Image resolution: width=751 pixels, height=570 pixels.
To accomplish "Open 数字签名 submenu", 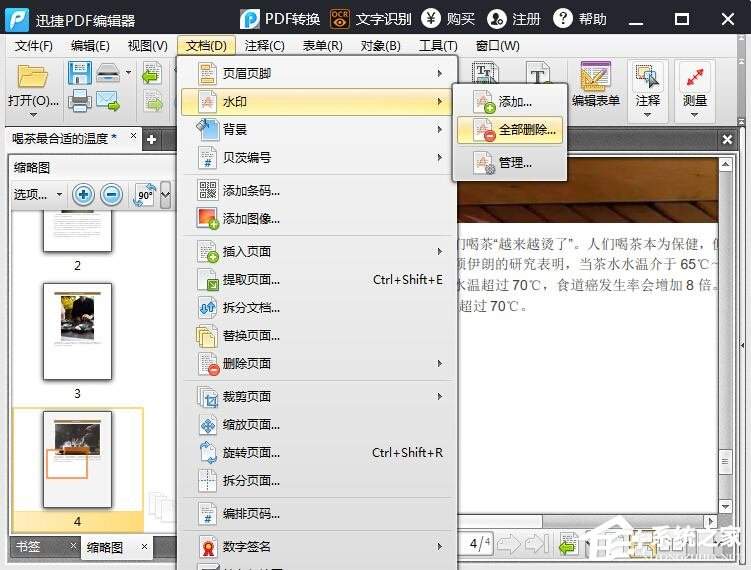I will [318, 547].
